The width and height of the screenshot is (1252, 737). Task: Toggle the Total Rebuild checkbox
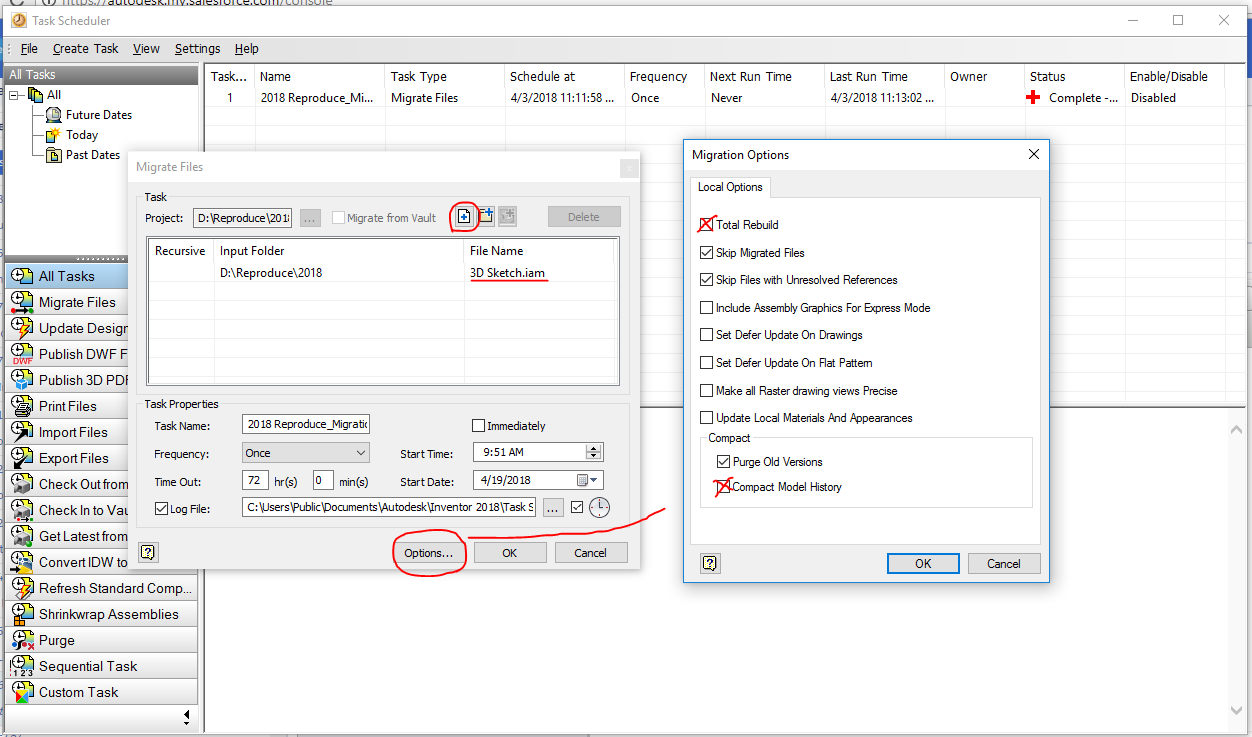(x=707, y=225)
